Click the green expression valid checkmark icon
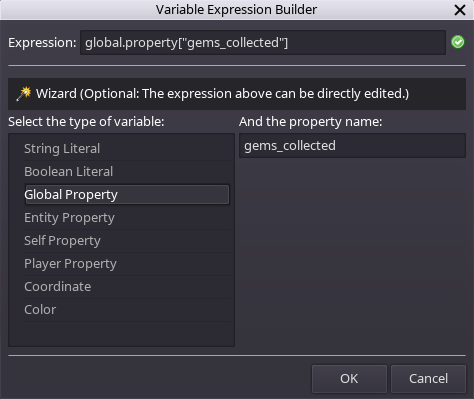This screenshot has height=399, width=474. click(x=458, y=42)
